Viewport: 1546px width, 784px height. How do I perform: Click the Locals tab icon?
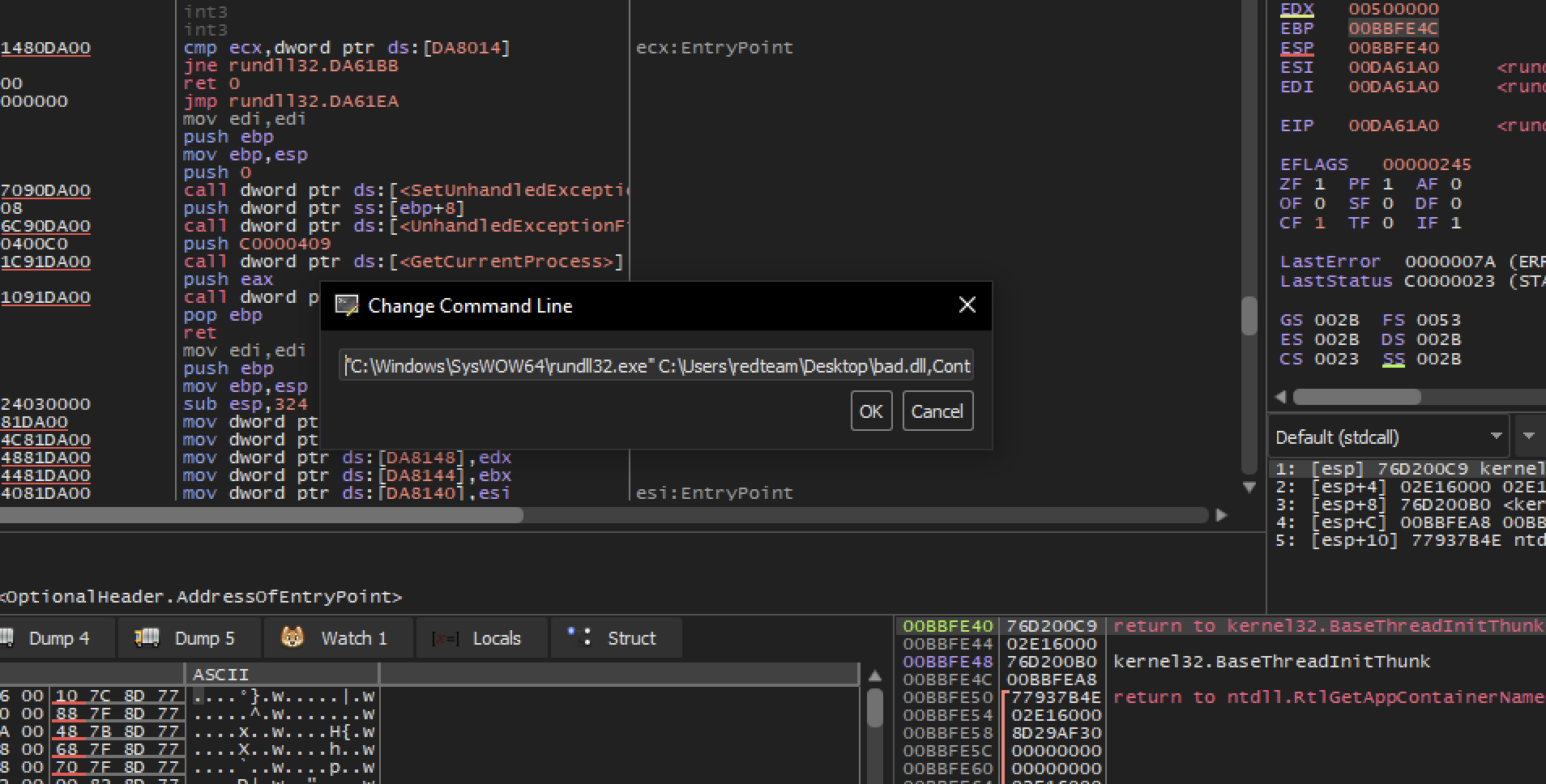(x=445, y=639)
